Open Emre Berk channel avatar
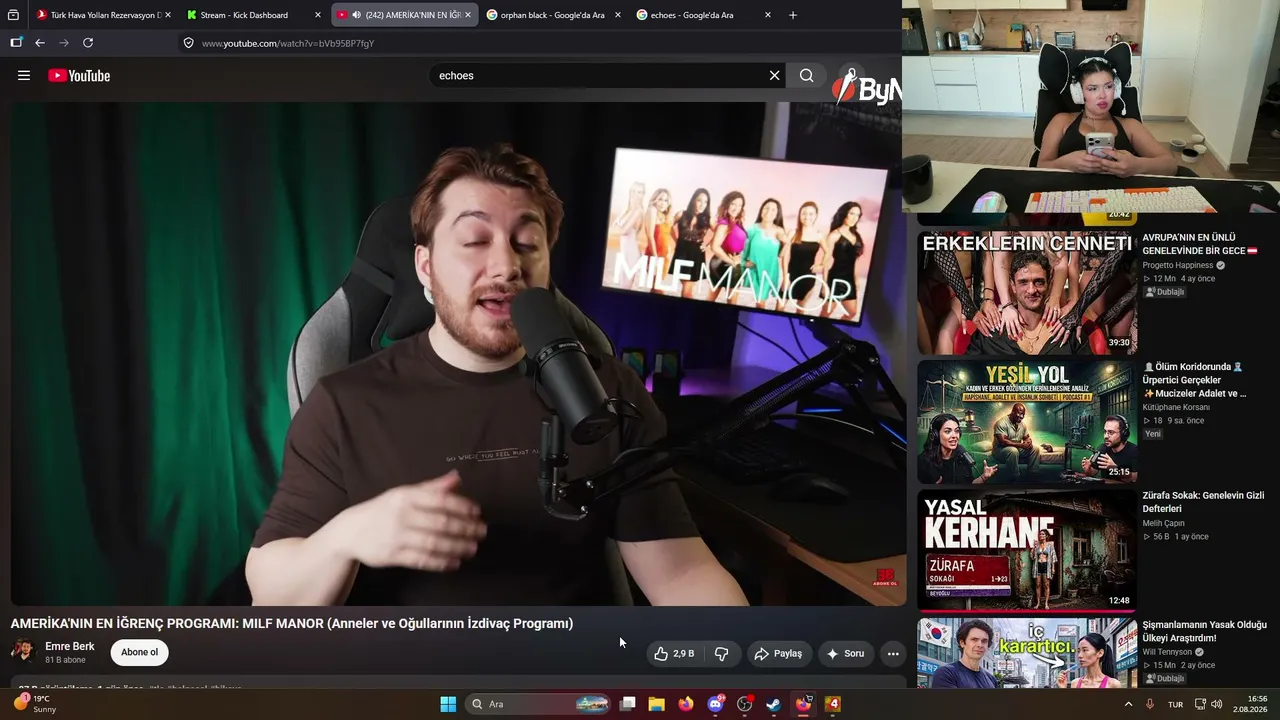Viewport: 1280px width, 720px height. tap(23, 652)
